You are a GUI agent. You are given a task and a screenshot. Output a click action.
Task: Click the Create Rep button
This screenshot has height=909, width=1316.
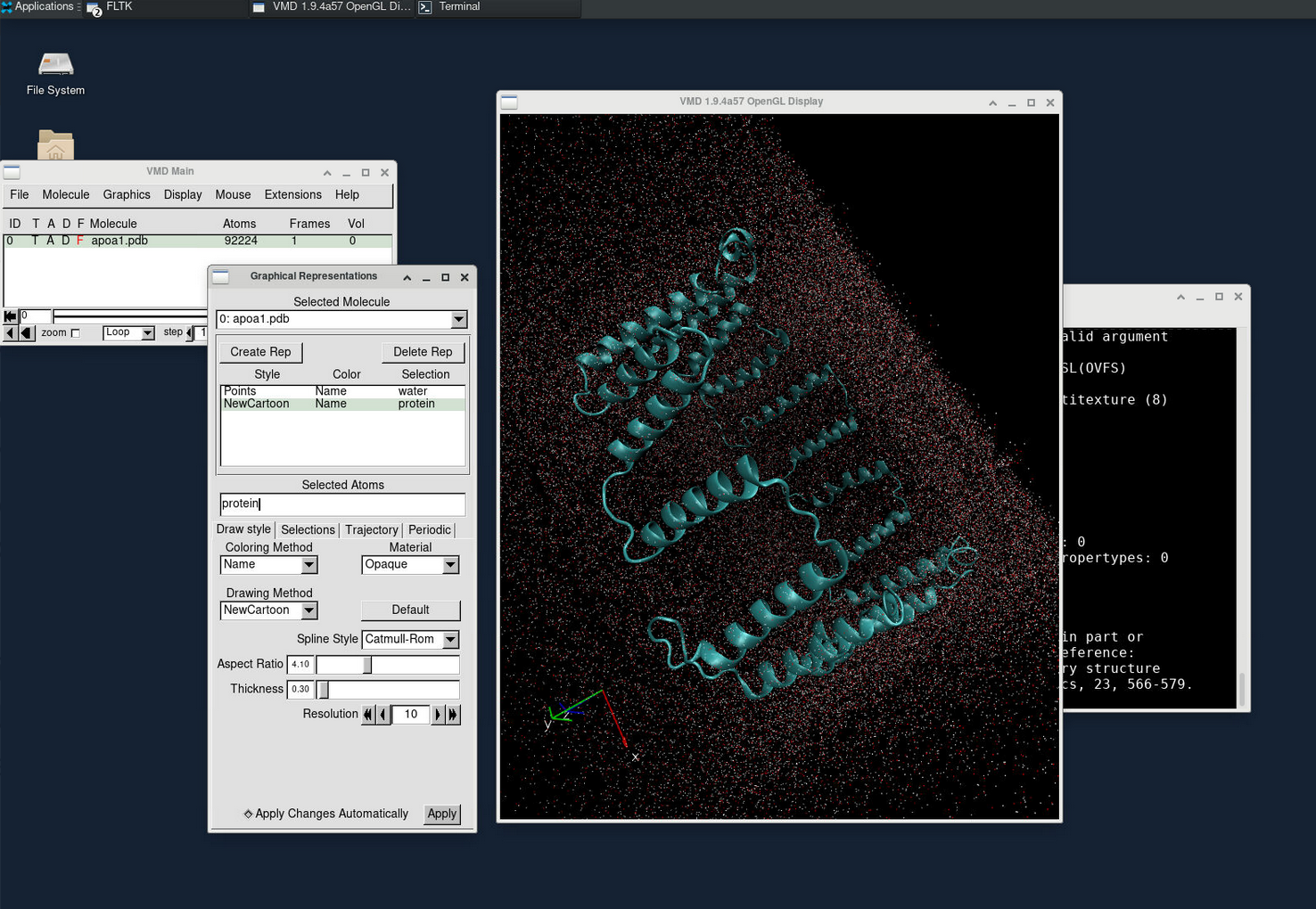pos(260,352)
